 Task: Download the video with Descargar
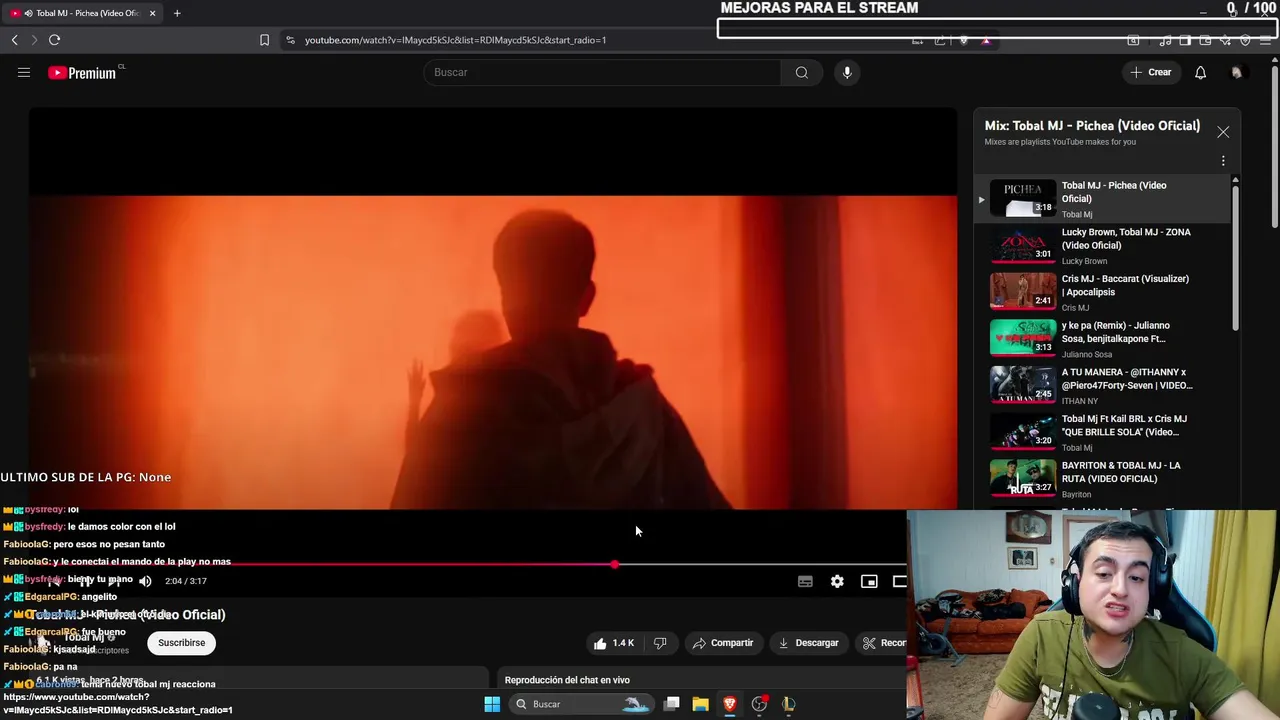click(x=808, y=643)
